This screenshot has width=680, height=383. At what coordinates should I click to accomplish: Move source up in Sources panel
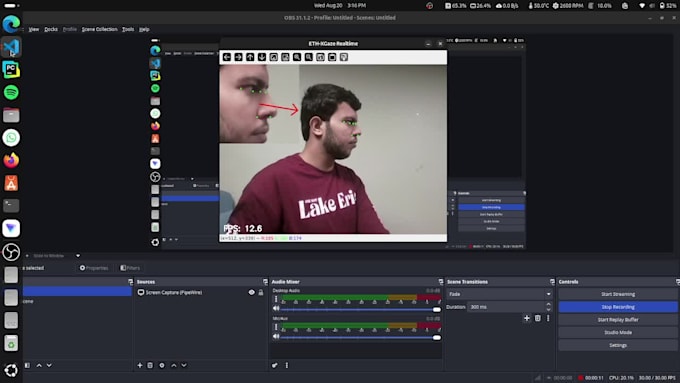click(173, 365)
